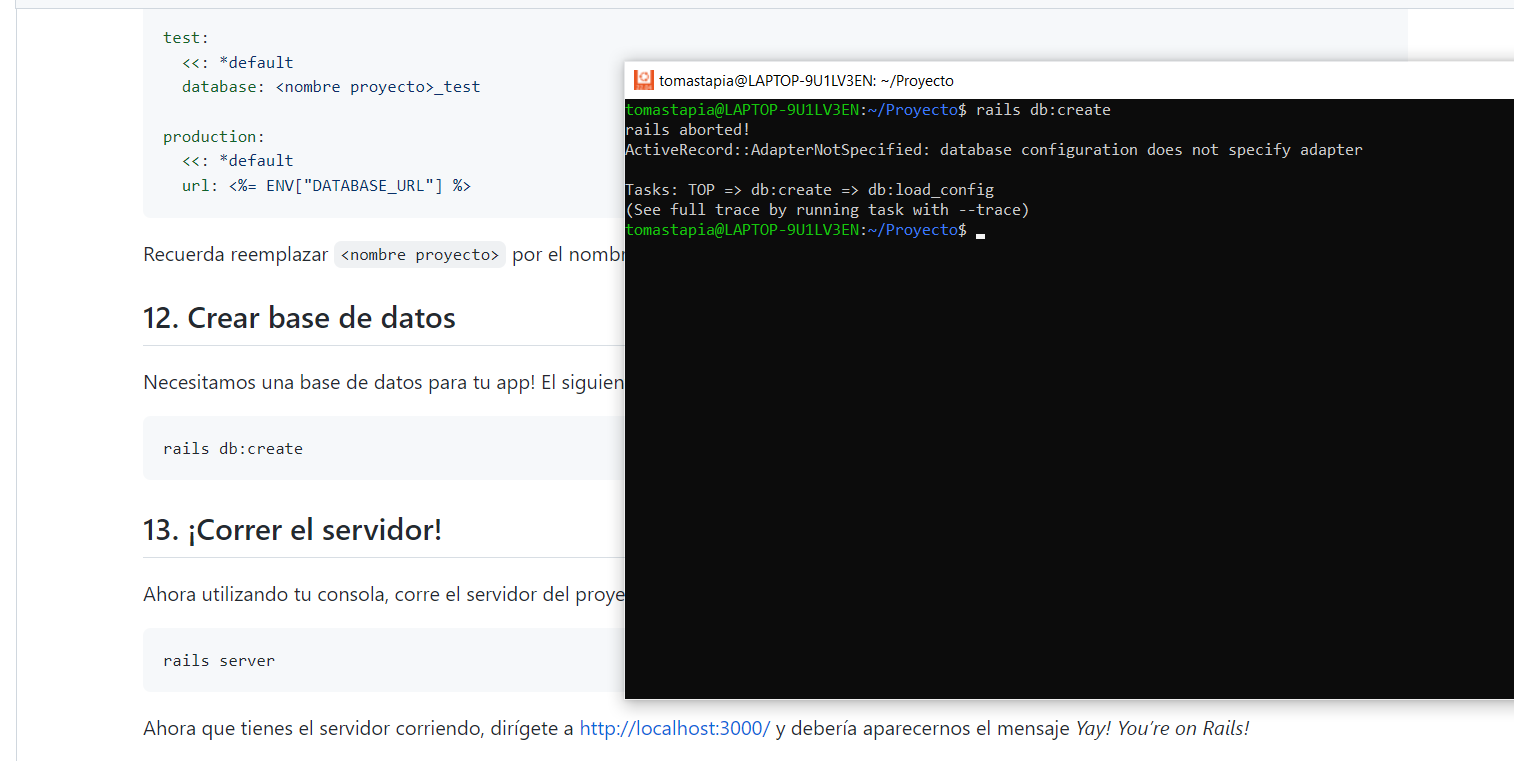The height and width of the screenshot is (761, 1514).
Task: Select the 'rails db:create' code block
Action: click(x=232, y=448)
